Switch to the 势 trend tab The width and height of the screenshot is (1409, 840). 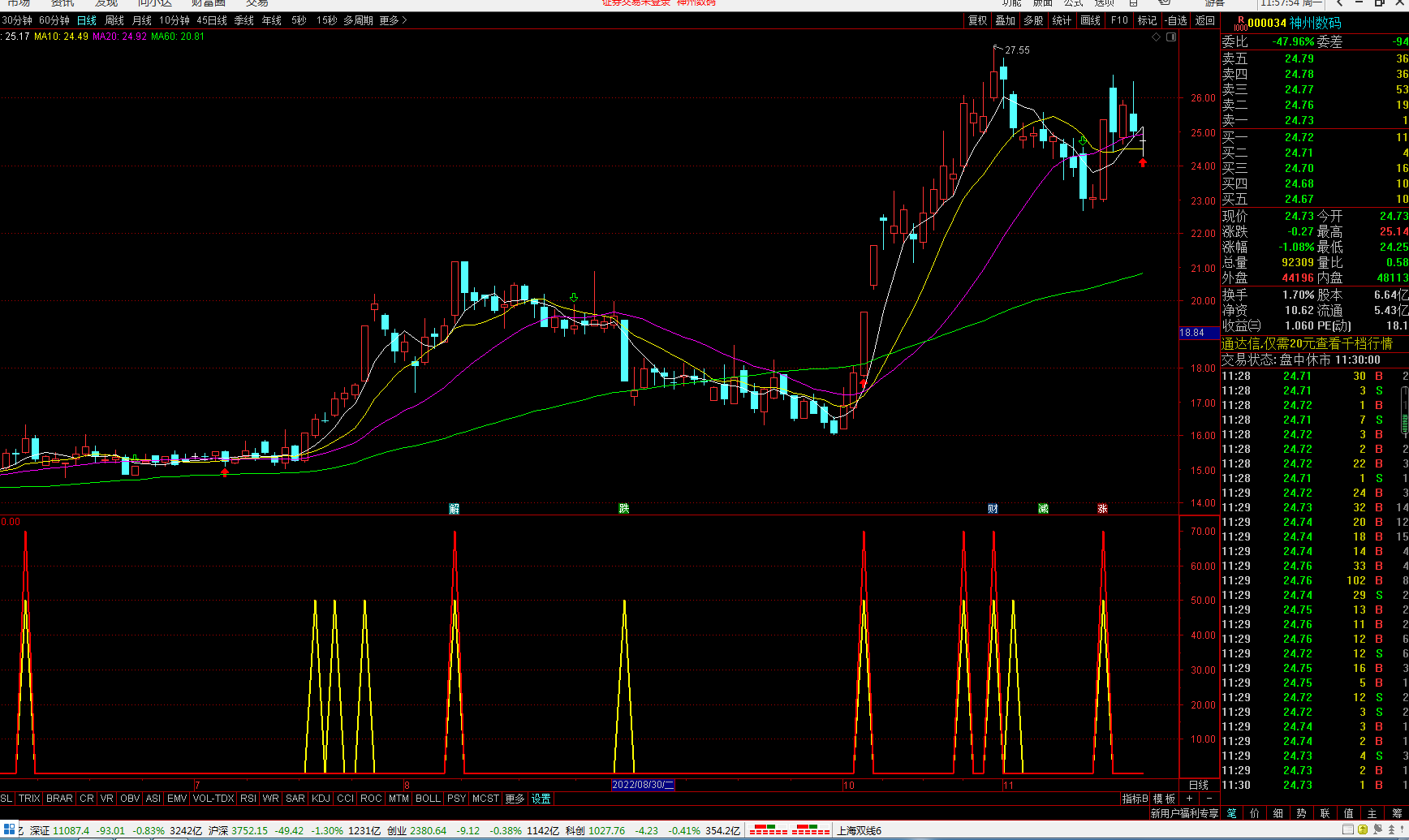(1302, 813)
